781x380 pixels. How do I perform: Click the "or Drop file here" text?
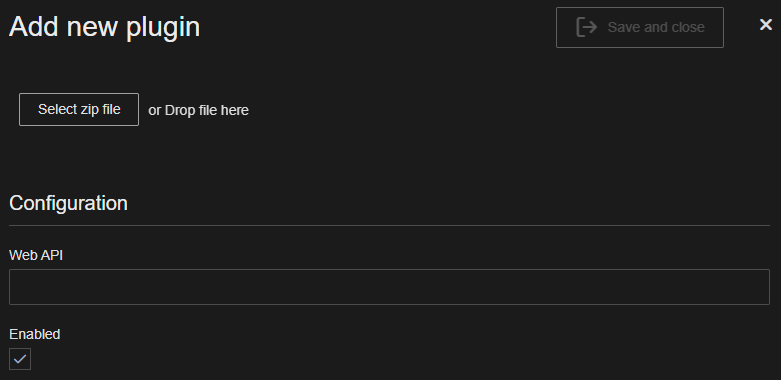click(198, 110)
